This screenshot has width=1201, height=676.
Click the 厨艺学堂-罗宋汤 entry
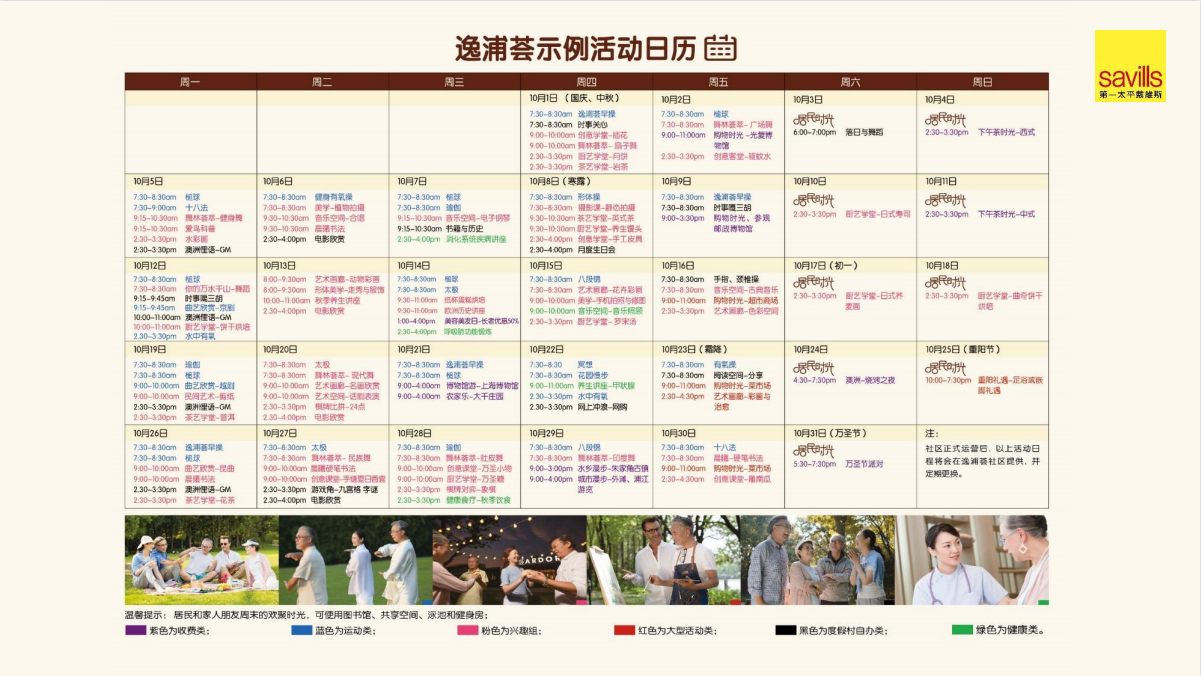tap(606, 322)
